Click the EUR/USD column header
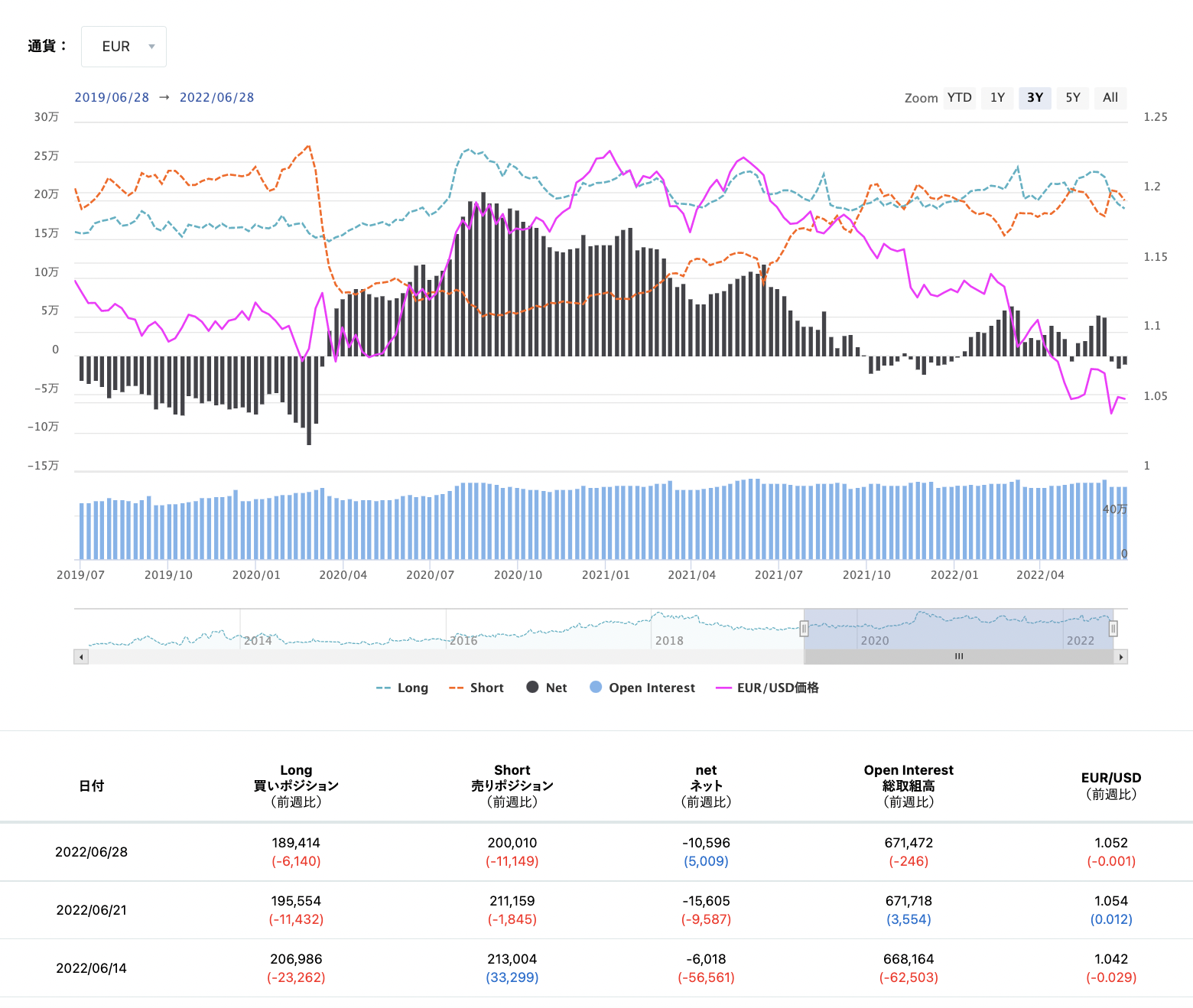Screen dimensions: 1193x1008 click(x=1111, y=786)
